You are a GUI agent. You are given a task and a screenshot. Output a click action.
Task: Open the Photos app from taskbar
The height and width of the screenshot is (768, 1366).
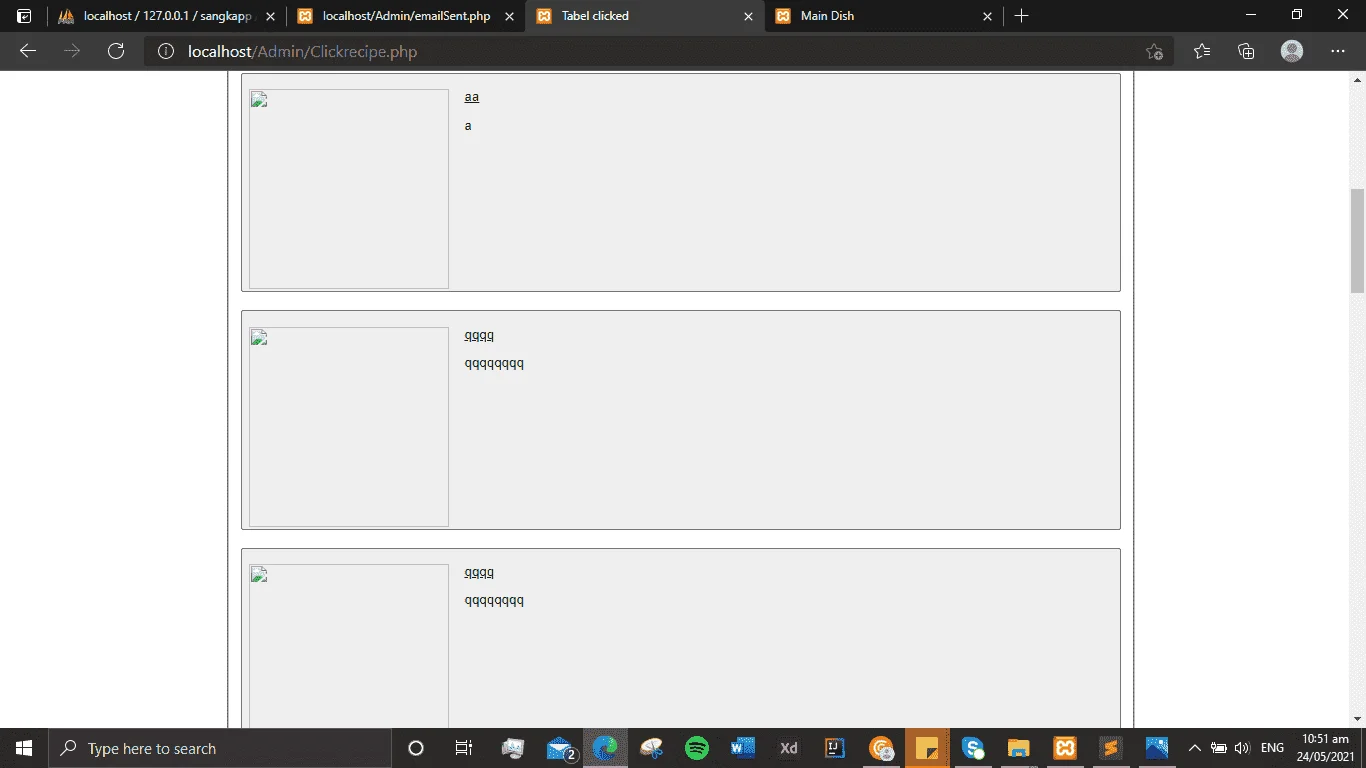tap(1157, 748)
